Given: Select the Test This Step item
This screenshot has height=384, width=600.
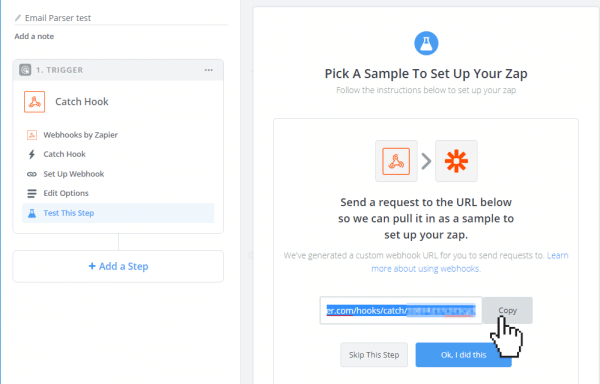Looking at the screenshot, I should click(x=118, y=213).
